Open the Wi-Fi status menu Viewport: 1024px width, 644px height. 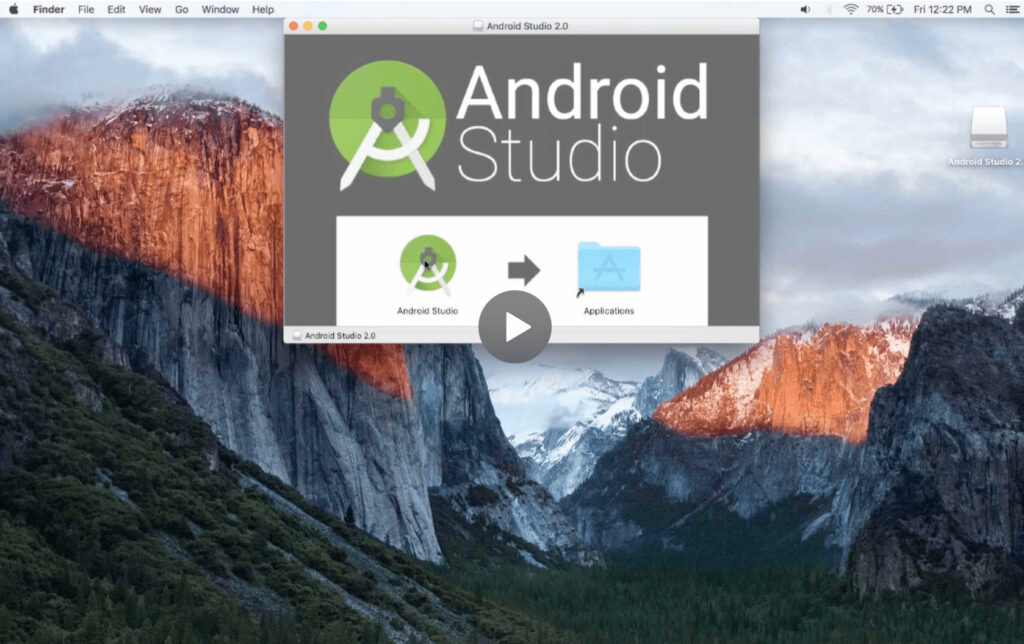point(850,9)
